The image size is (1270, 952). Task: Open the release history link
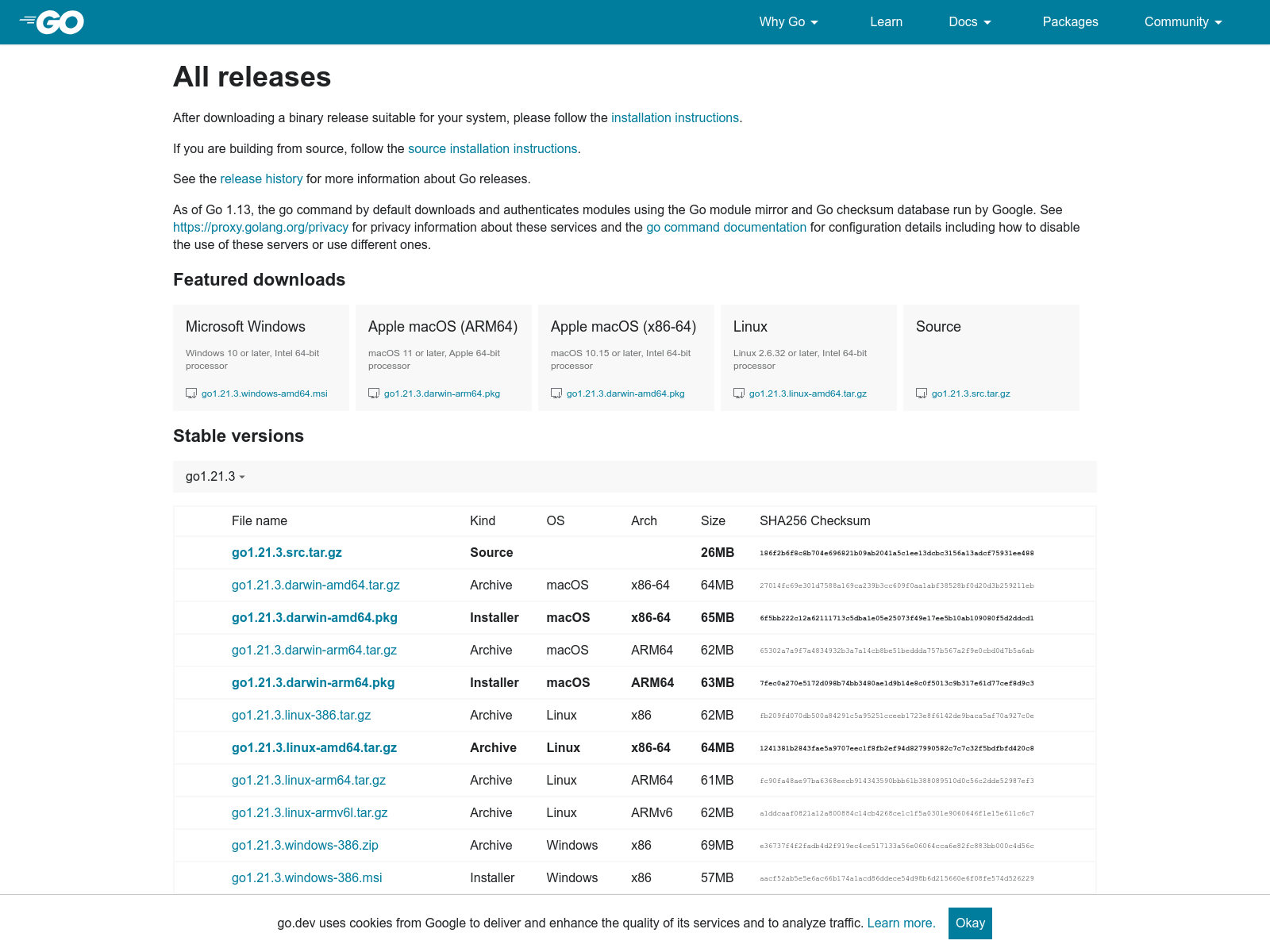(261, 178)
